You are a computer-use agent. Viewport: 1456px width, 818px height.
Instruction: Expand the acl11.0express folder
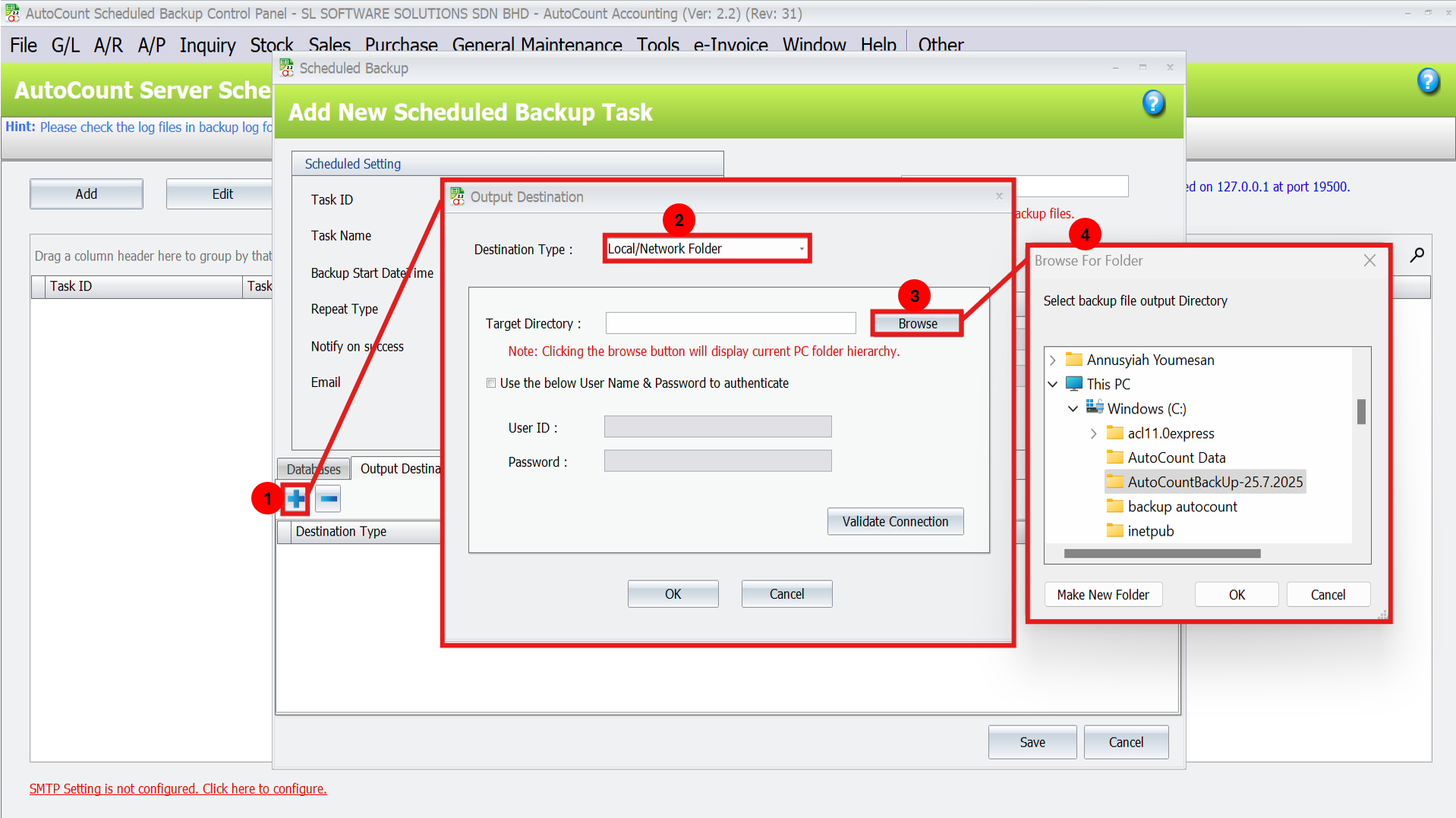pos(1093,434)
